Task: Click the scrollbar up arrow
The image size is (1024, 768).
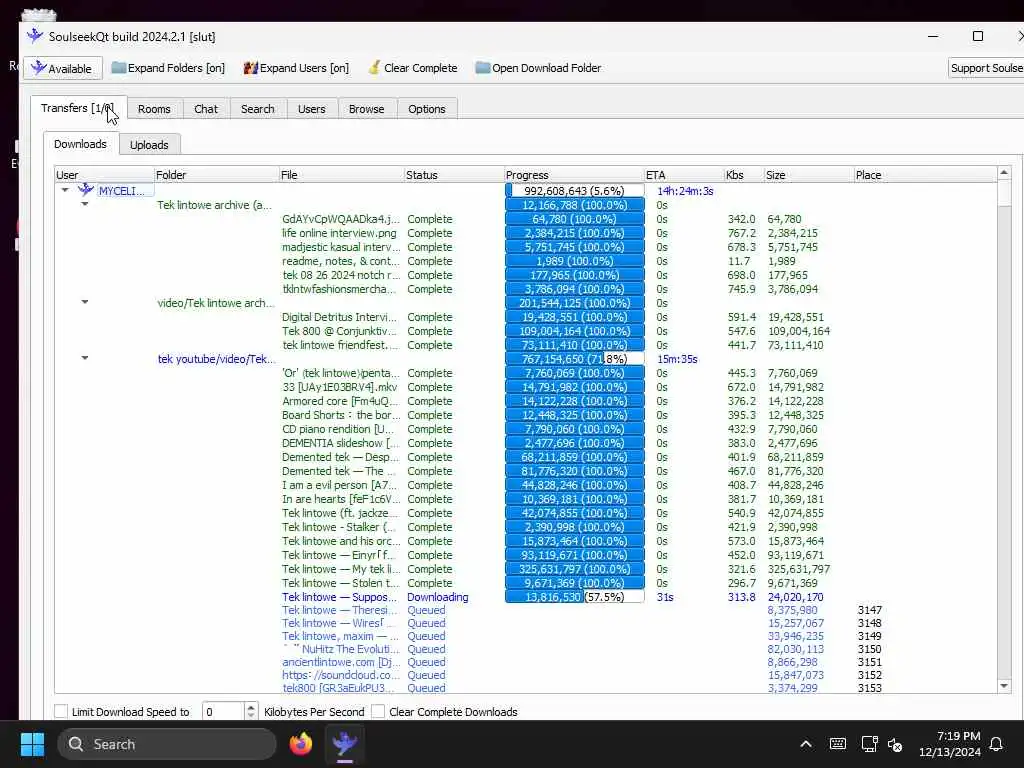Action: click(x=1004, y=173)
